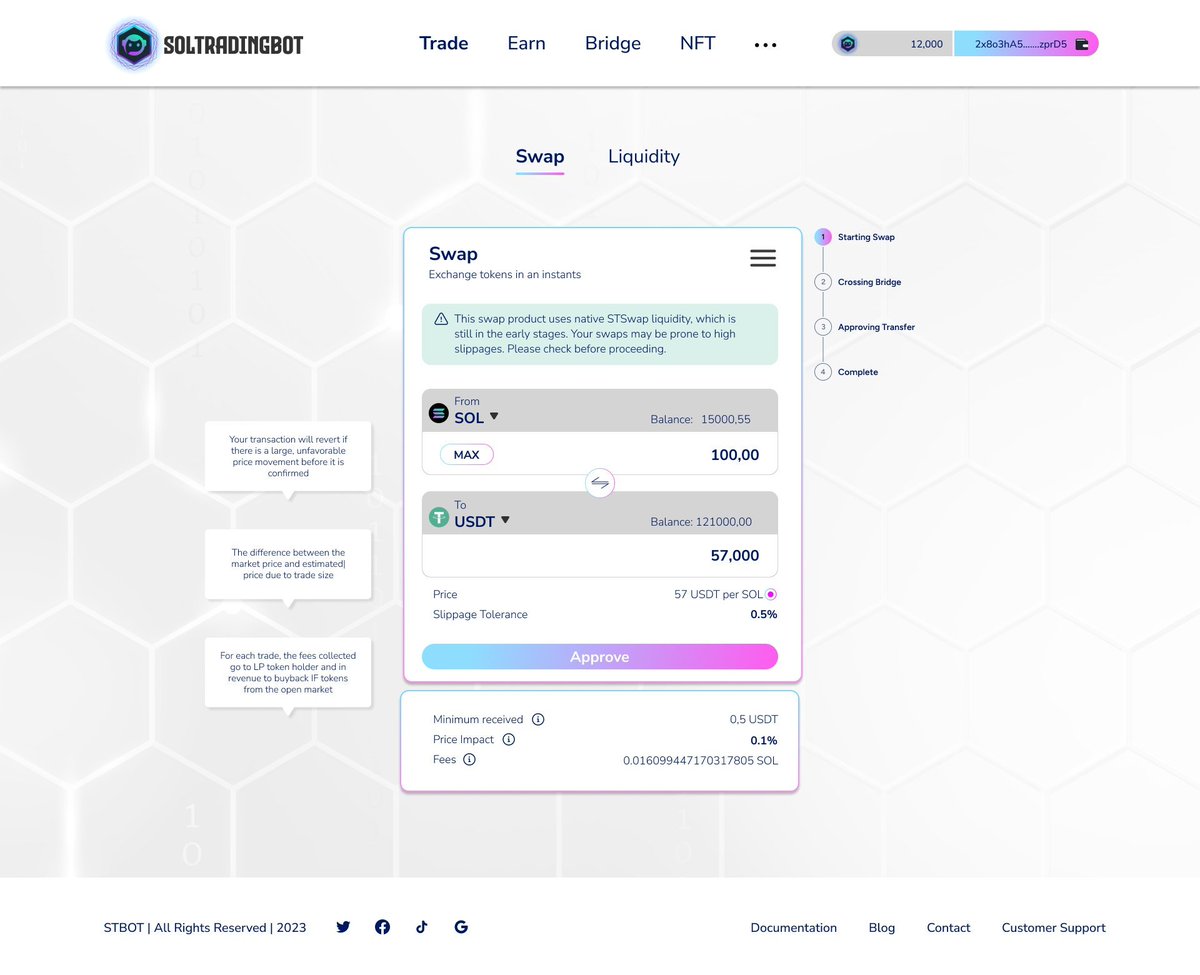Click the wallet icon next to address
Viewport: 1200px width, 975px height.
point(1081,44)
